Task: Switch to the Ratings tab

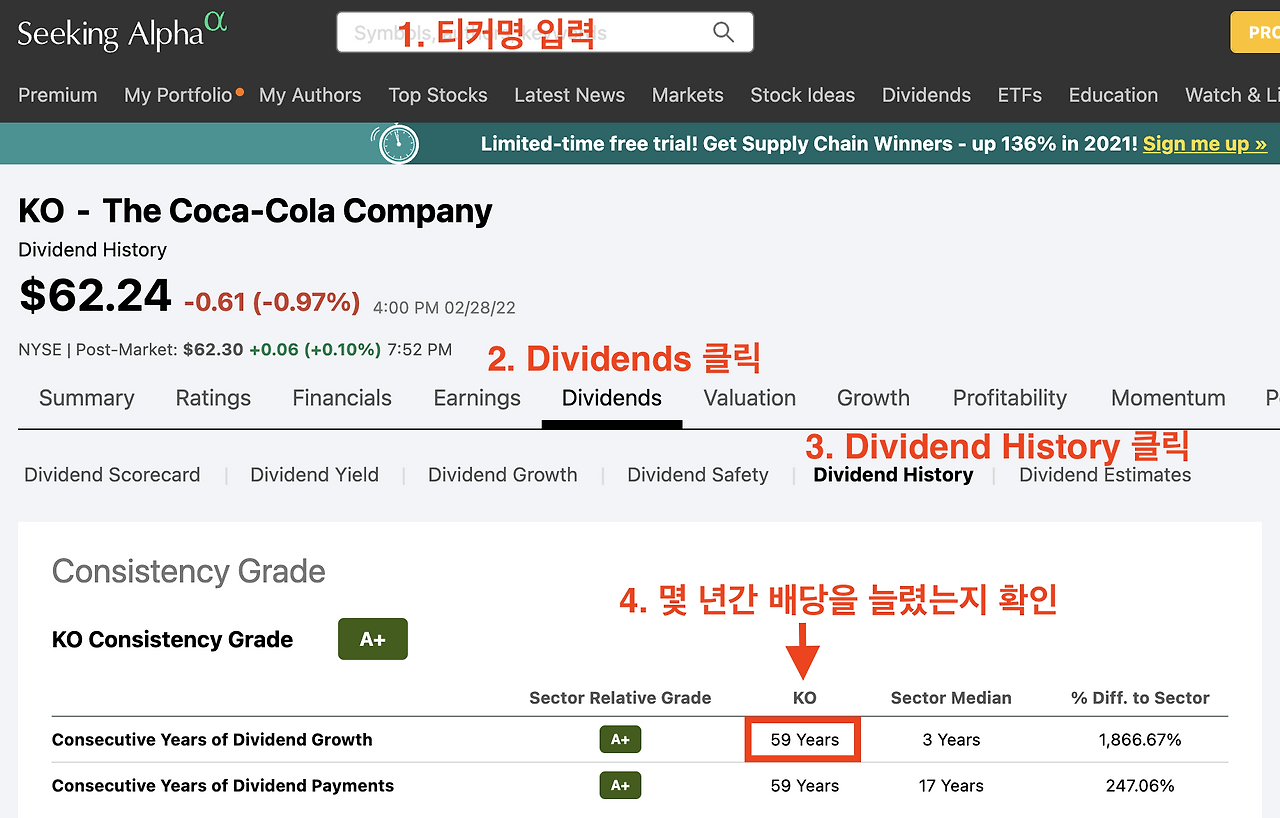Action: tap(213, 398)
